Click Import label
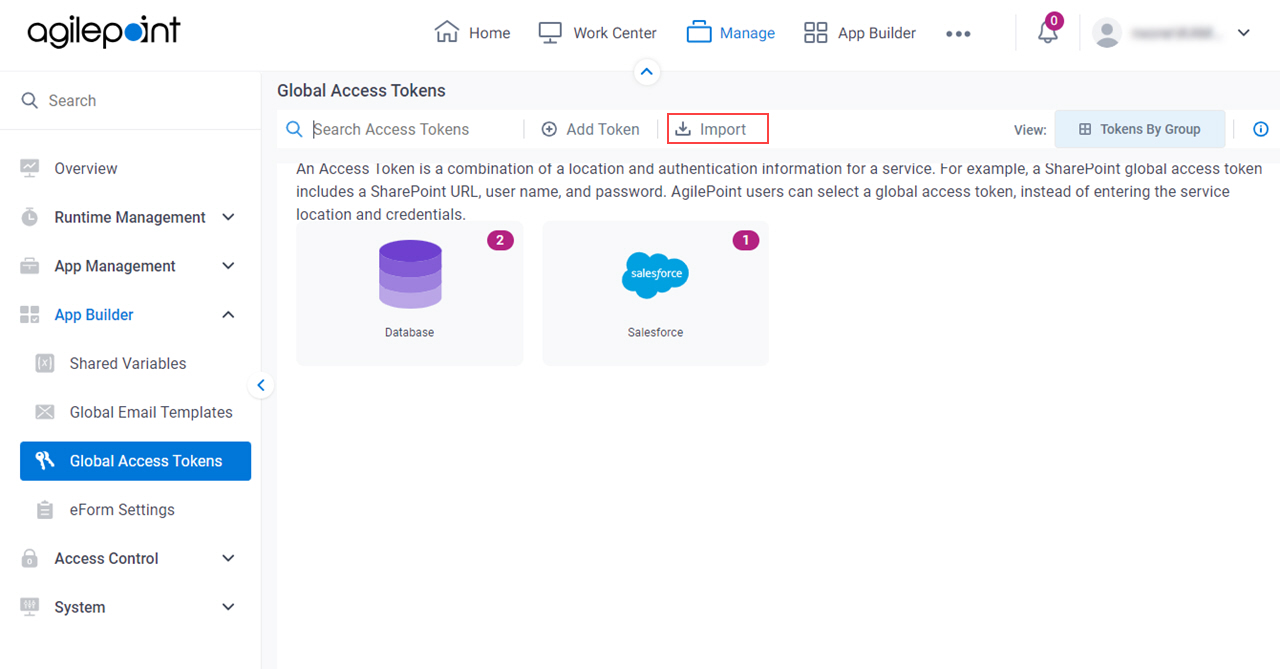The image size is (1280, 669). point(723,129)
